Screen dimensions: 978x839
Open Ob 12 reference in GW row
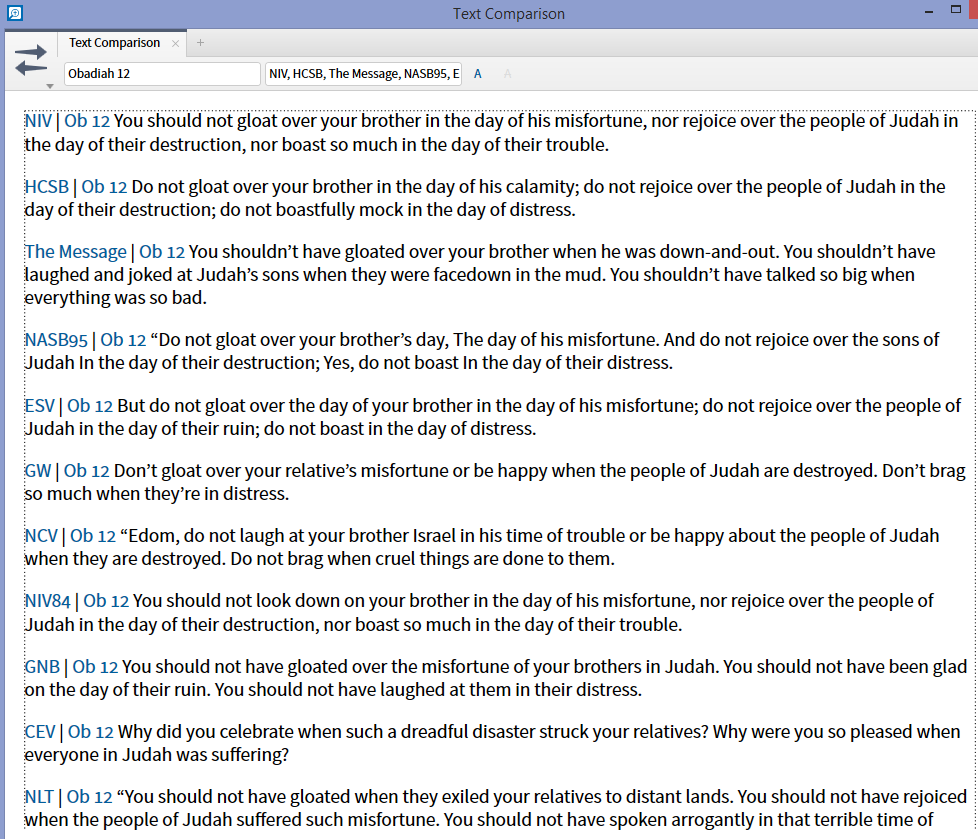(x=87, y=470)
